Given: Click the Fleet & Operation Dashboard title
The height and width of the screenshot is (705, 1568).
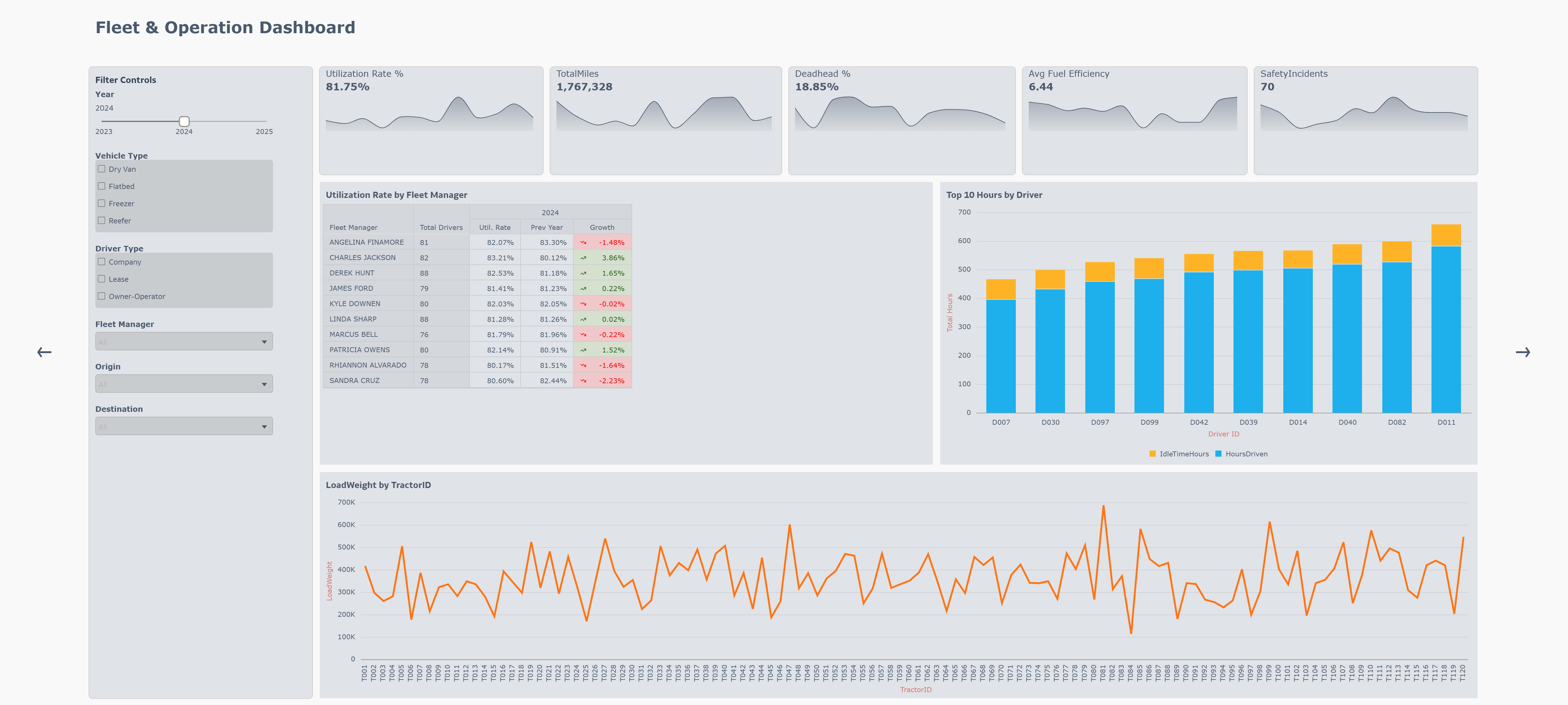Looking at the screenshot, I should pyautogui.click(x=225, y=28).
